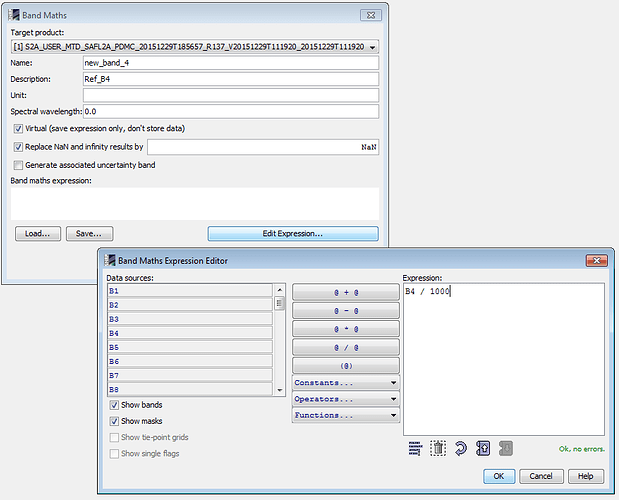Click the 'Ok, no errors.' status text

click(x=581, y=449)
